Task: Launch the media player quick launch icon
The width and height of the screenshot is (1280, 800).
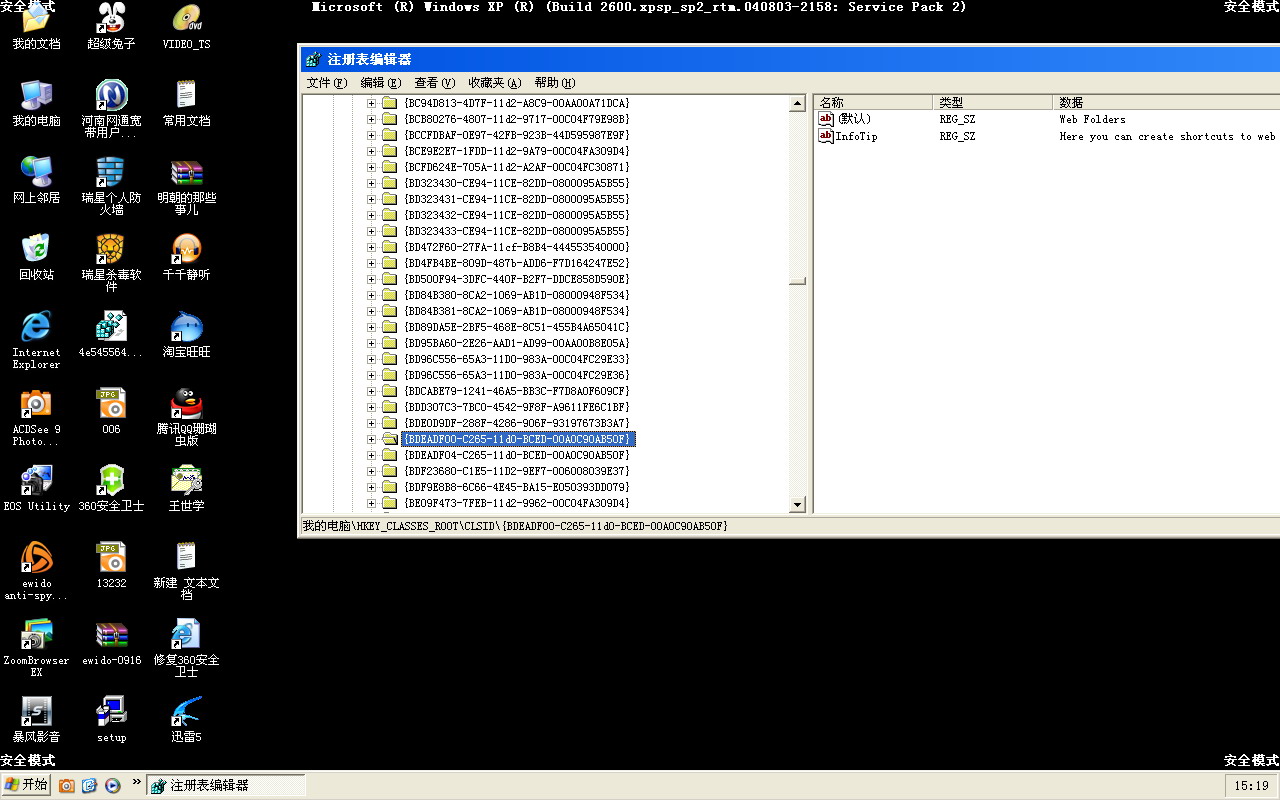Action: (112, 786)
